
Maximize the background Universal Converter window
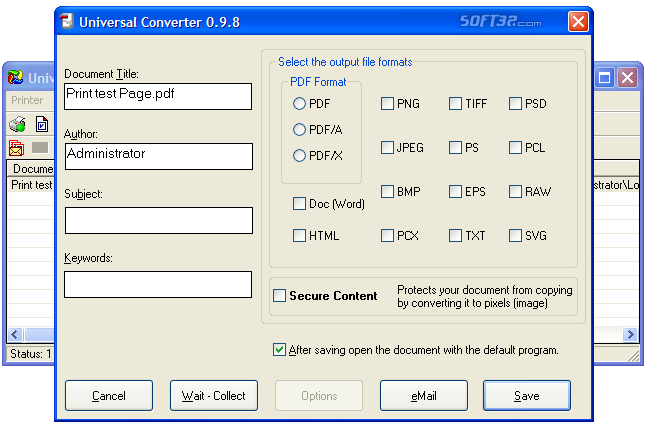point(606,77)
